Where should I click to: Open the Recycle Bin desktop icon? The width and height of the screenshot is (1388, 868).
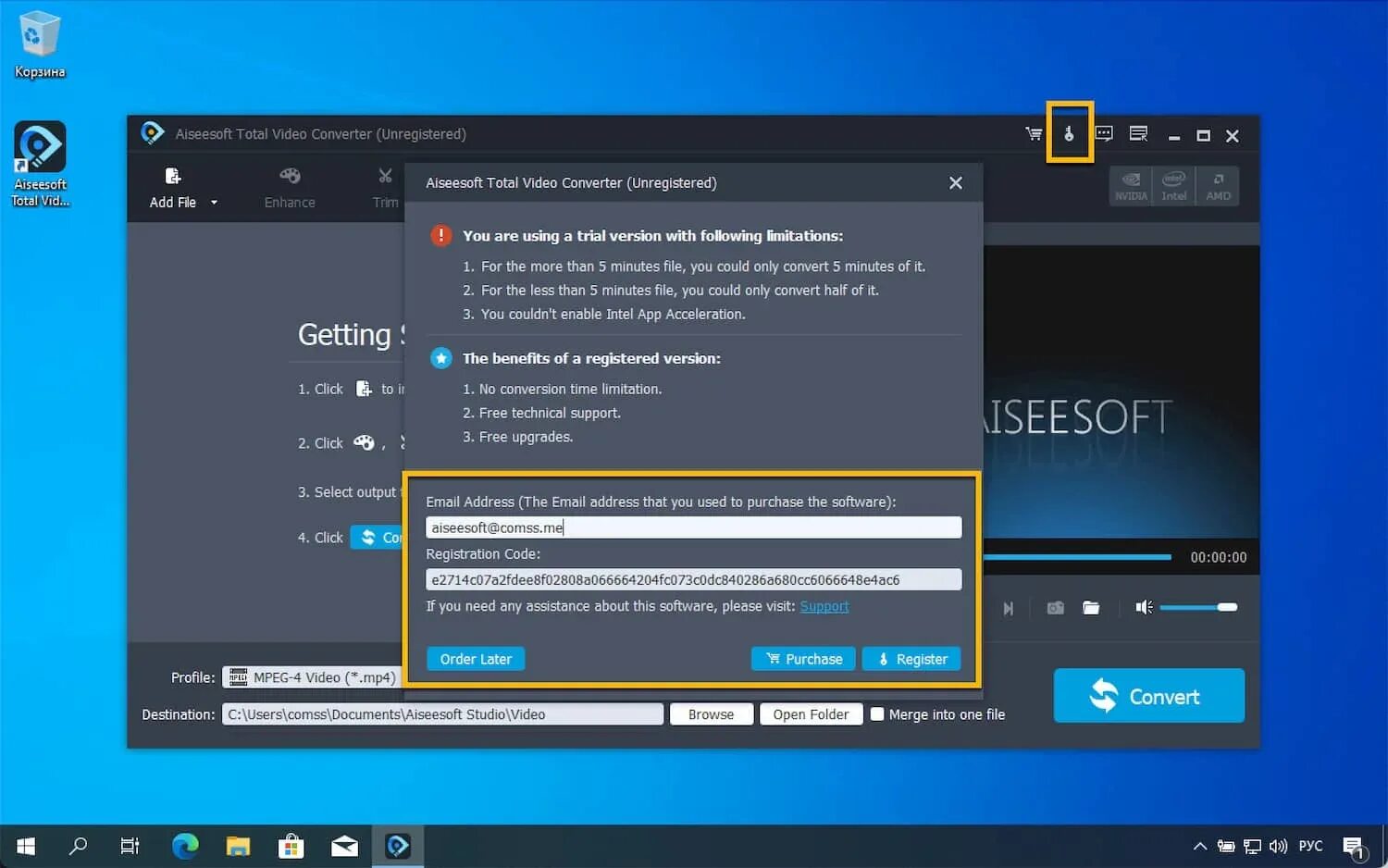pyautogui.click(x=39, y=44)
